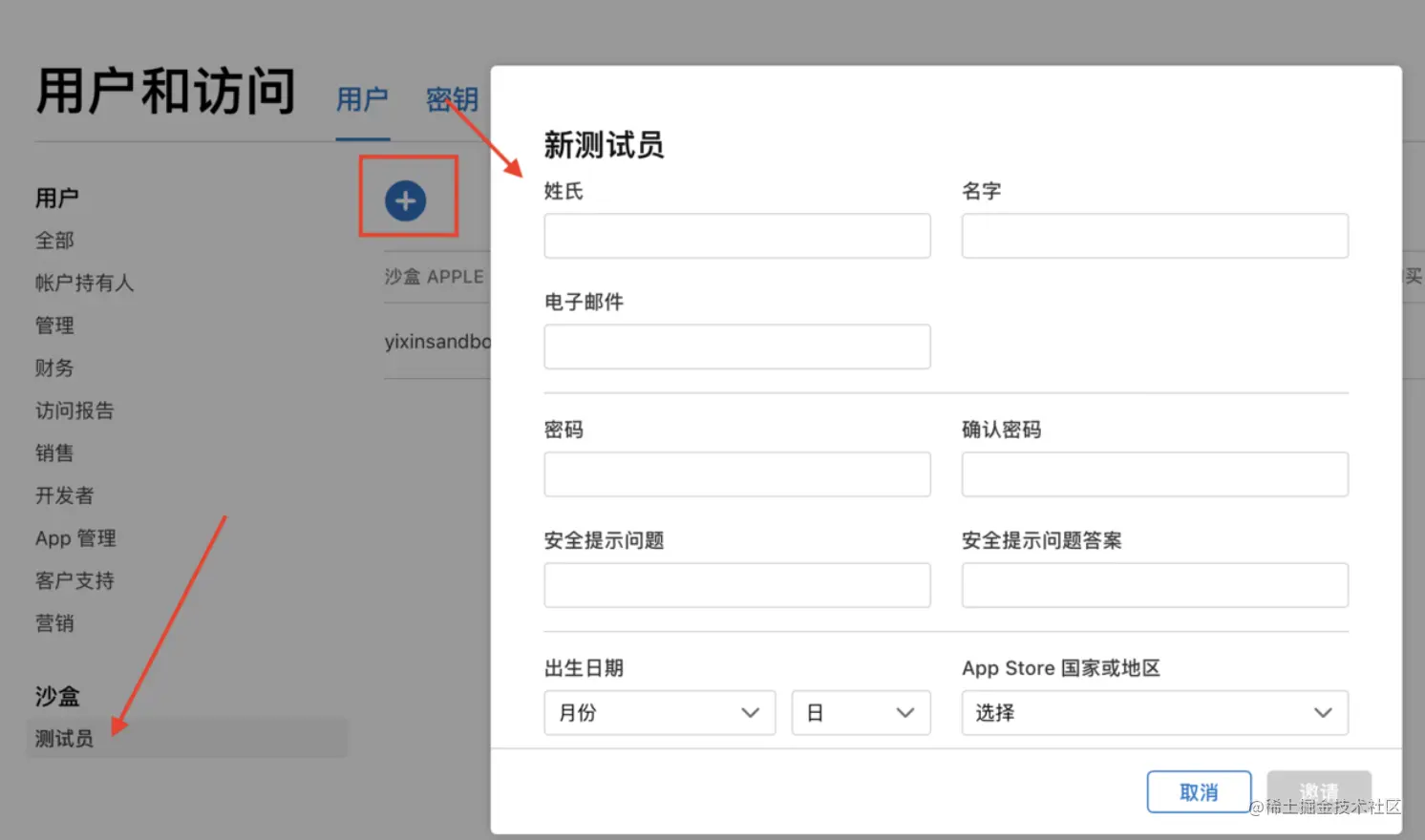Select 全部 in the users sidebar
The image size is (1425, 840).
point(54,241)
